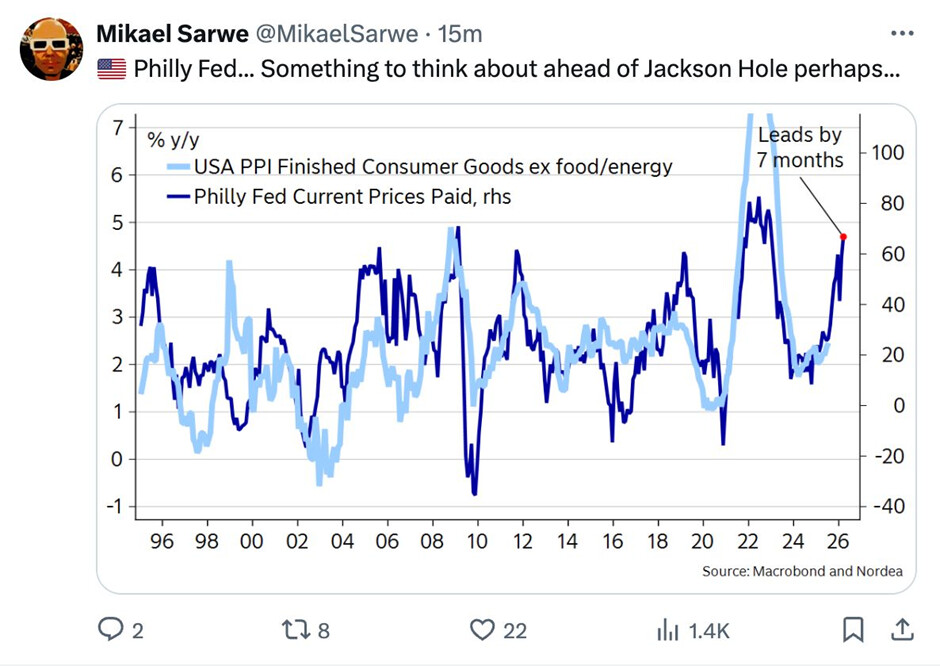Select the Philly Fed Current Prices Paid label
Image resolution: width=940 pixels, height=666 pixels.
(352, 196)
